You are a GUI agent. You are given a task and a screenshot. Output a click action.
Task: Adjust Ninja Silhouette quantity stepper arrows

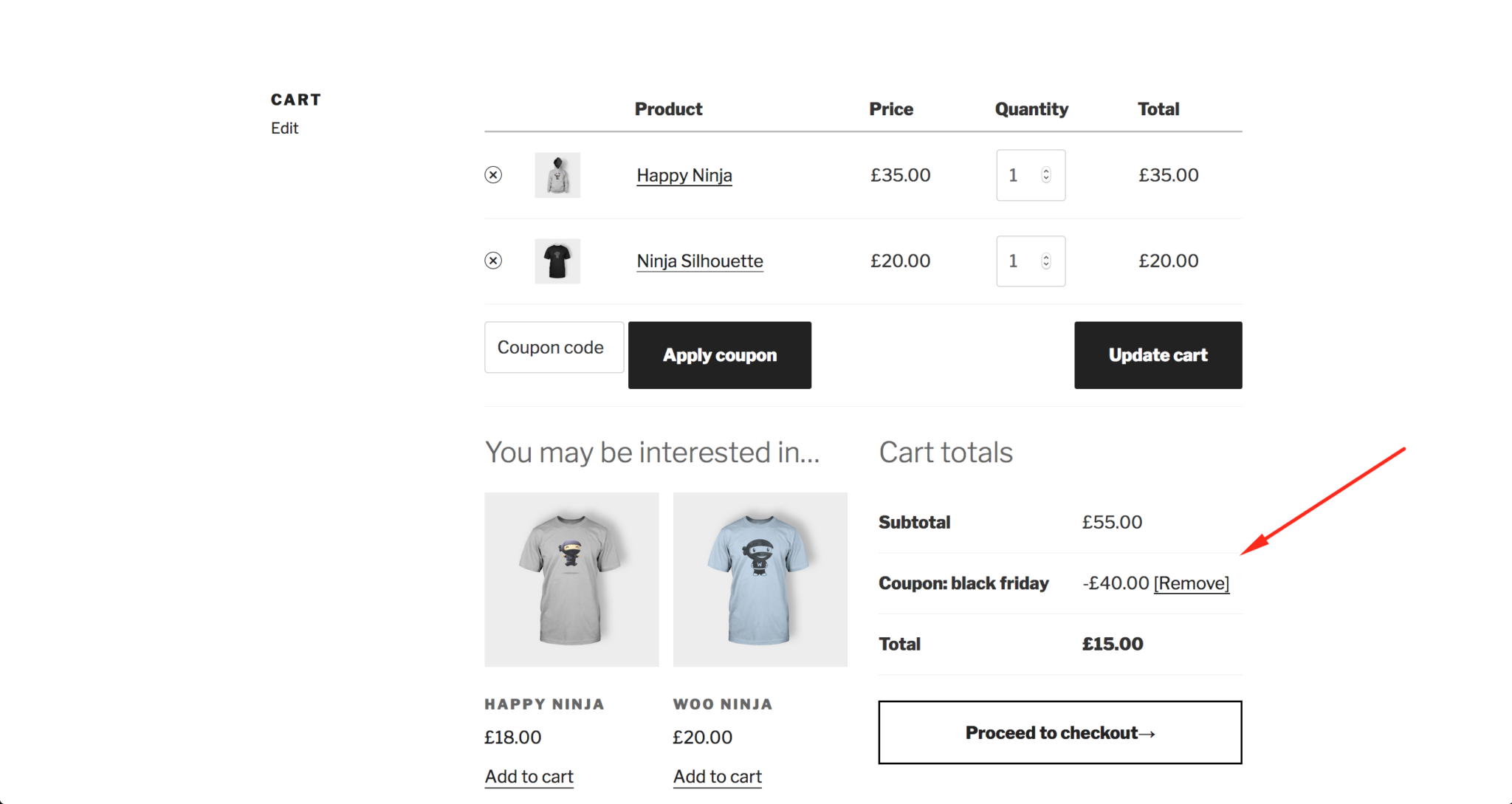click(x=1046, y=261)
